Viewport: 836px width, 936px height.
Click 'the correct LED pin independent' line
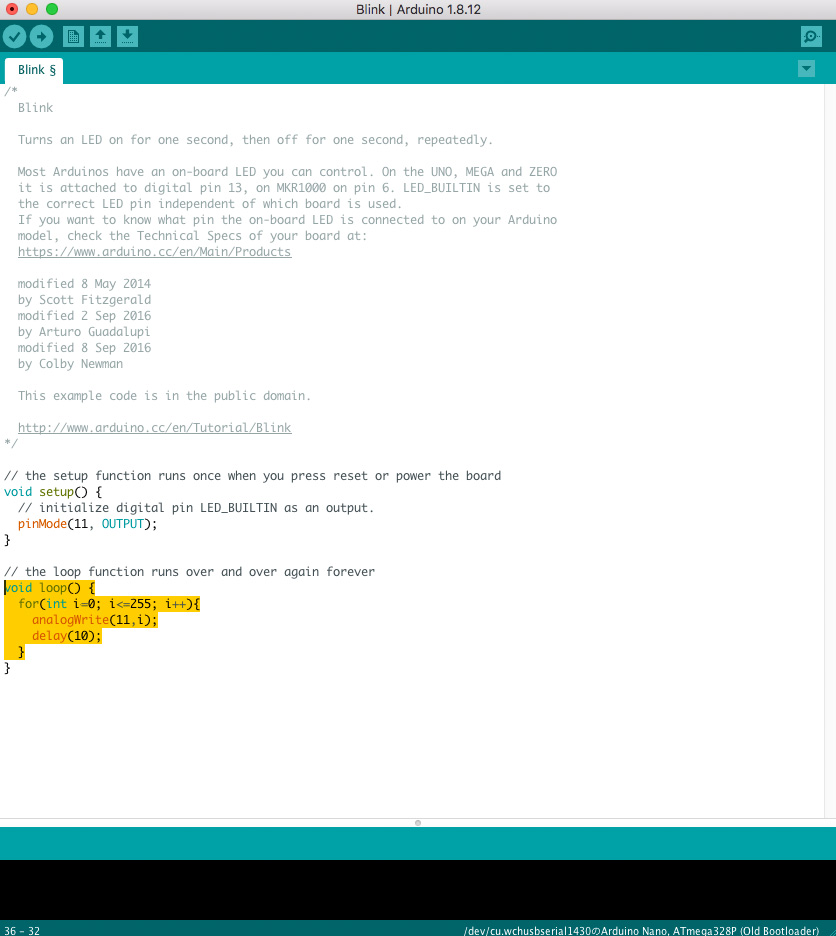point(210,204)
